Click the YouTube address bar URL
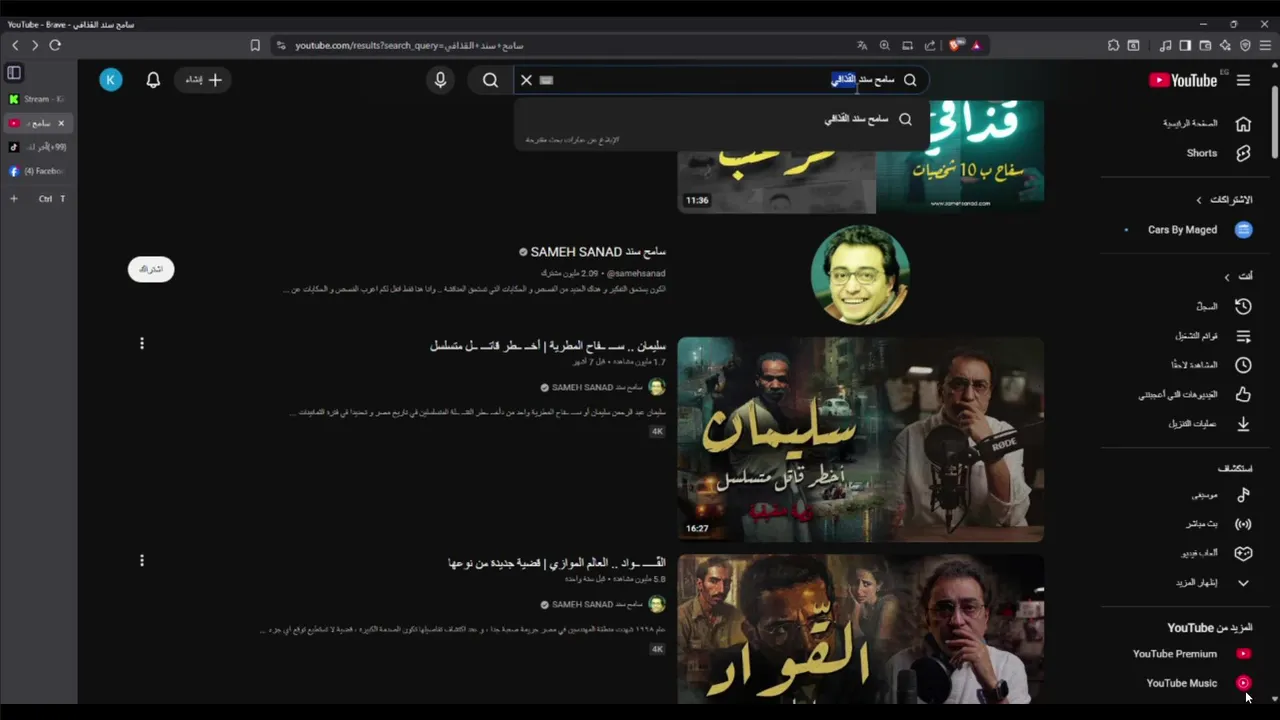1280x720 pixels. (x=408, y=45)
